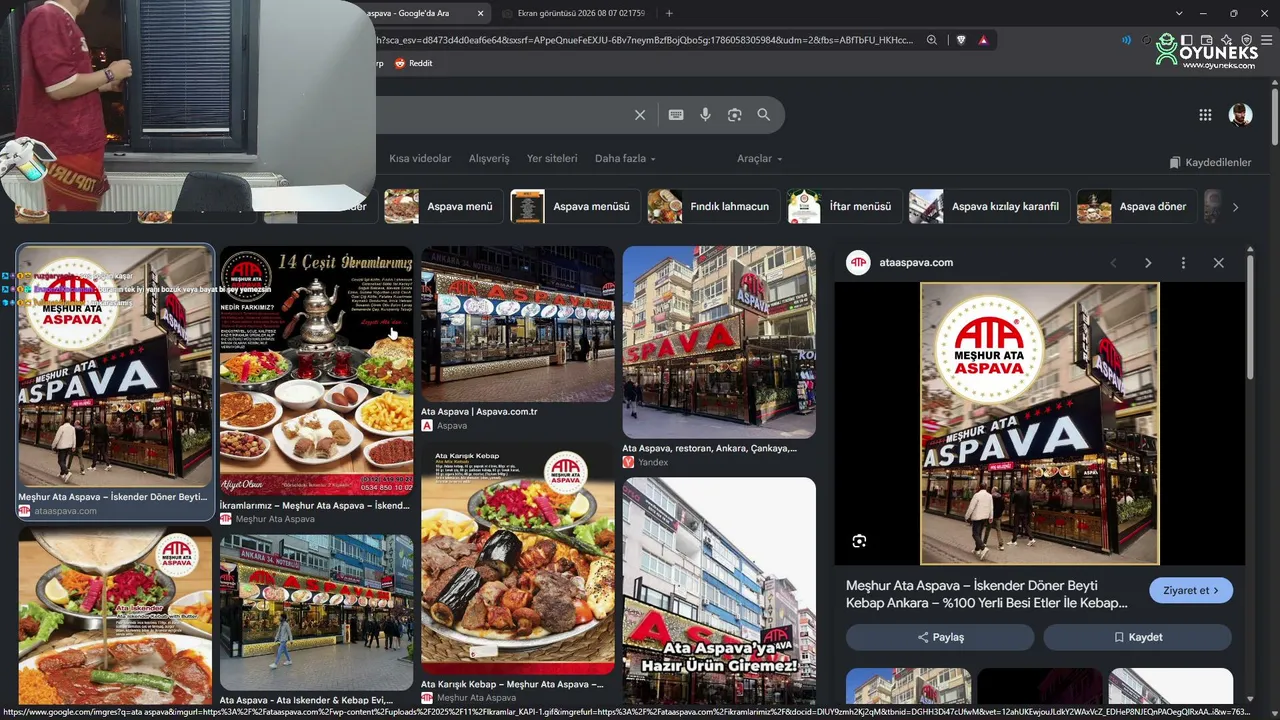Open the Kaydedilenler saved items
This screenshot has width=1280, height=720.
[1210, 162]
